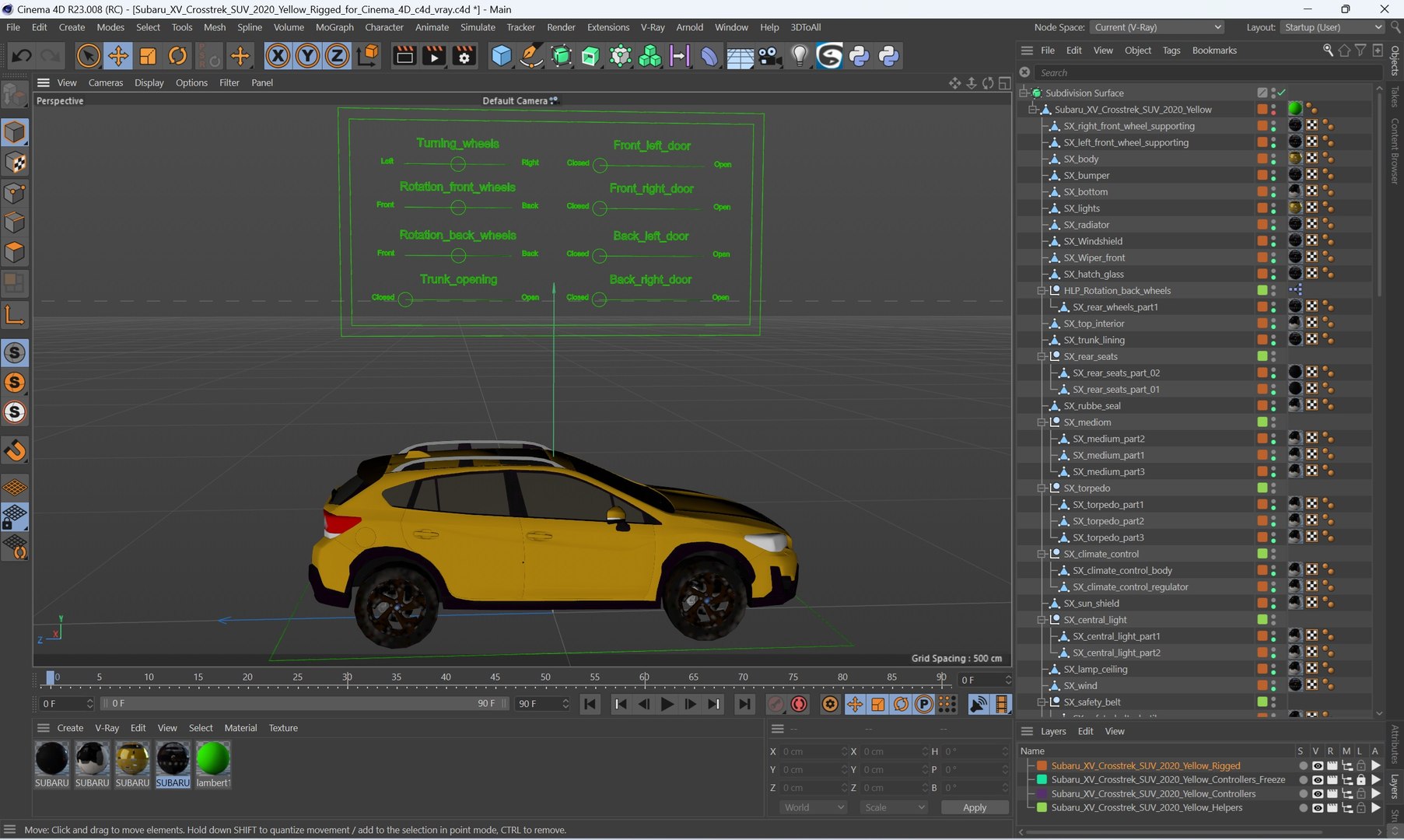Select SX_Windshield in the object tree
Image resolution: width=1404 pixels, height=840 pixels.
click(x=1093, y=242)
